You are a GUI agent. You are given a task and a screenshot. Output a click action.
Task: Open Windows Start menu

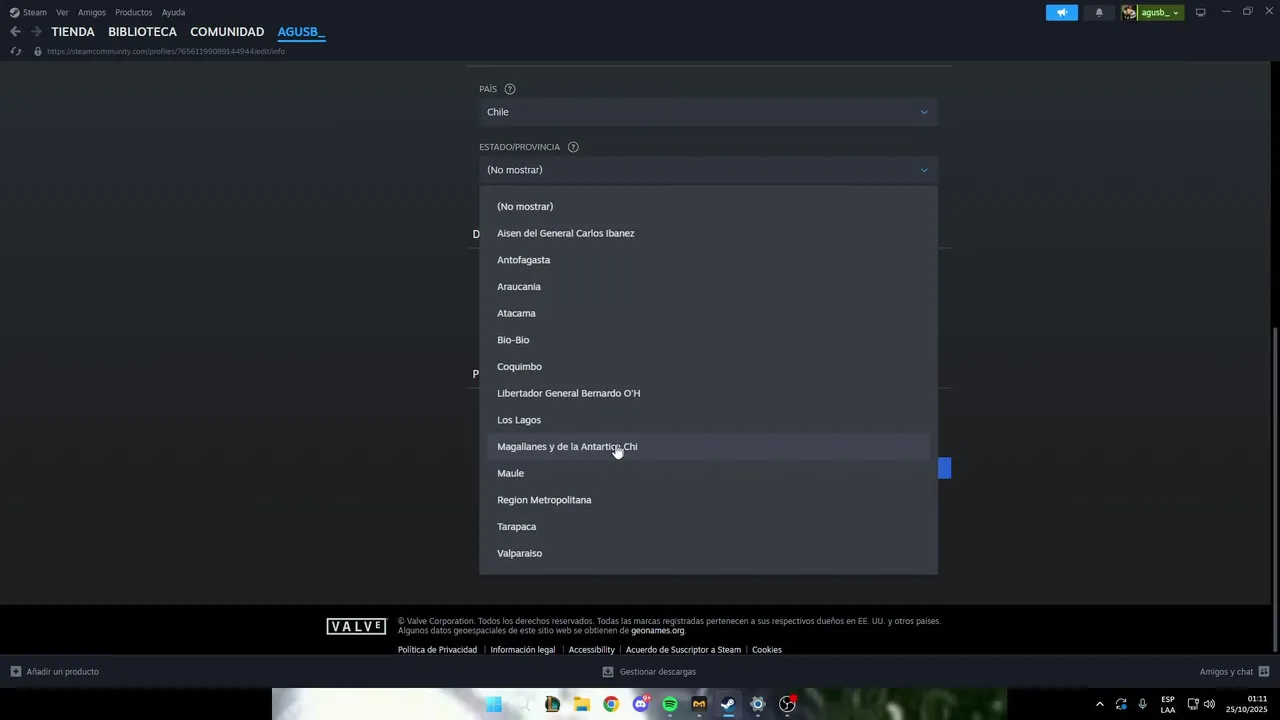493,704
